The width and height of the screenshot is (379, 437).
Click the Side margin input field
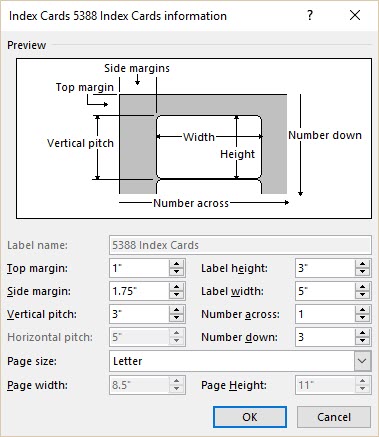139,291
